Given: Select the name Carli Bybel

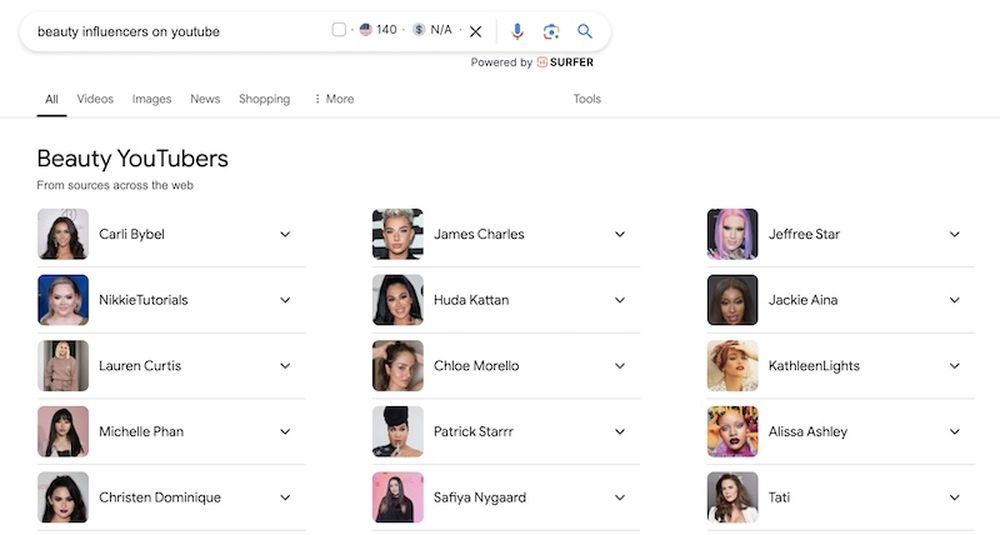Looking at the screenshot, I should click(132, 235).
